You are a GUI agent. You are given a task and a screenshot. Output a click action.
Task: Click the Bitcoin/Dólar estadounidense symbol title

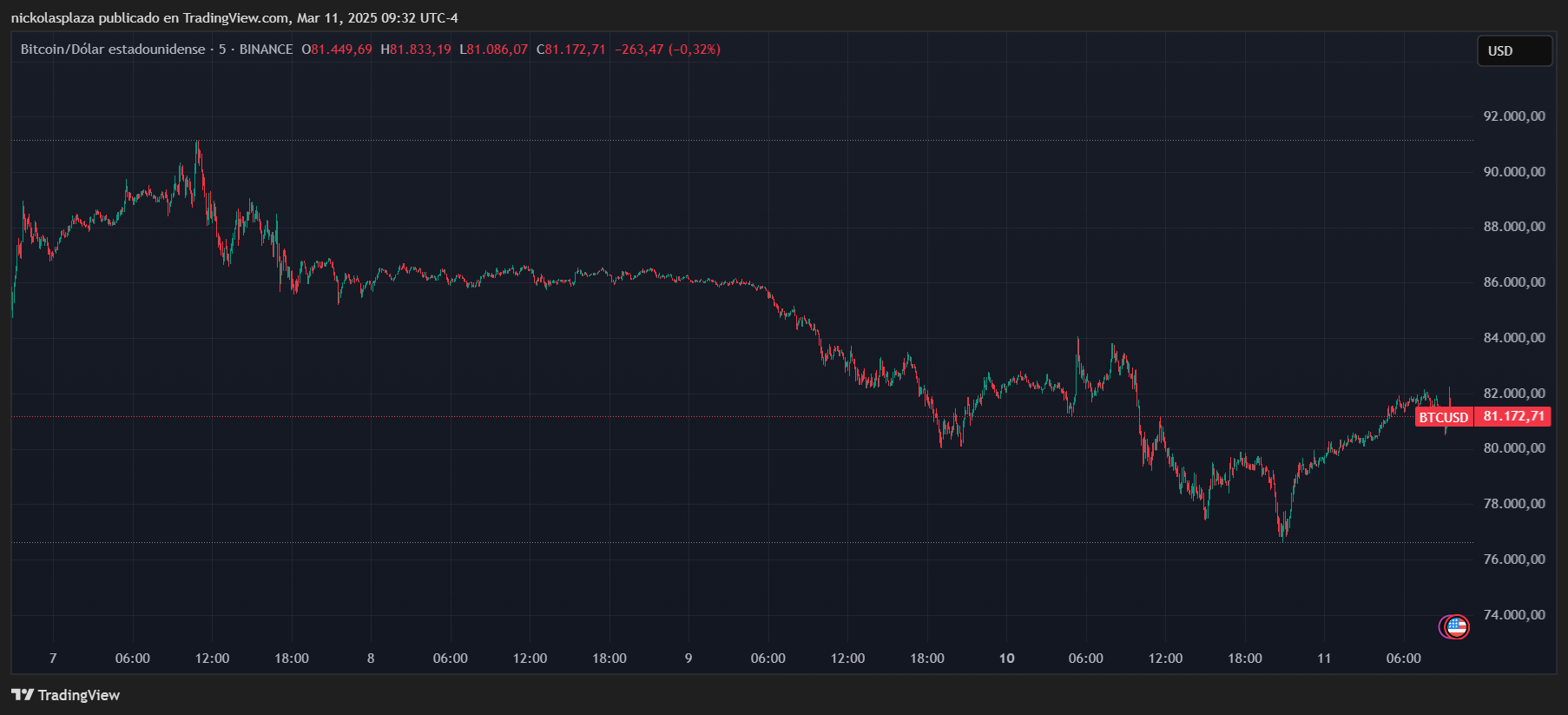click(x=113, y=50)
